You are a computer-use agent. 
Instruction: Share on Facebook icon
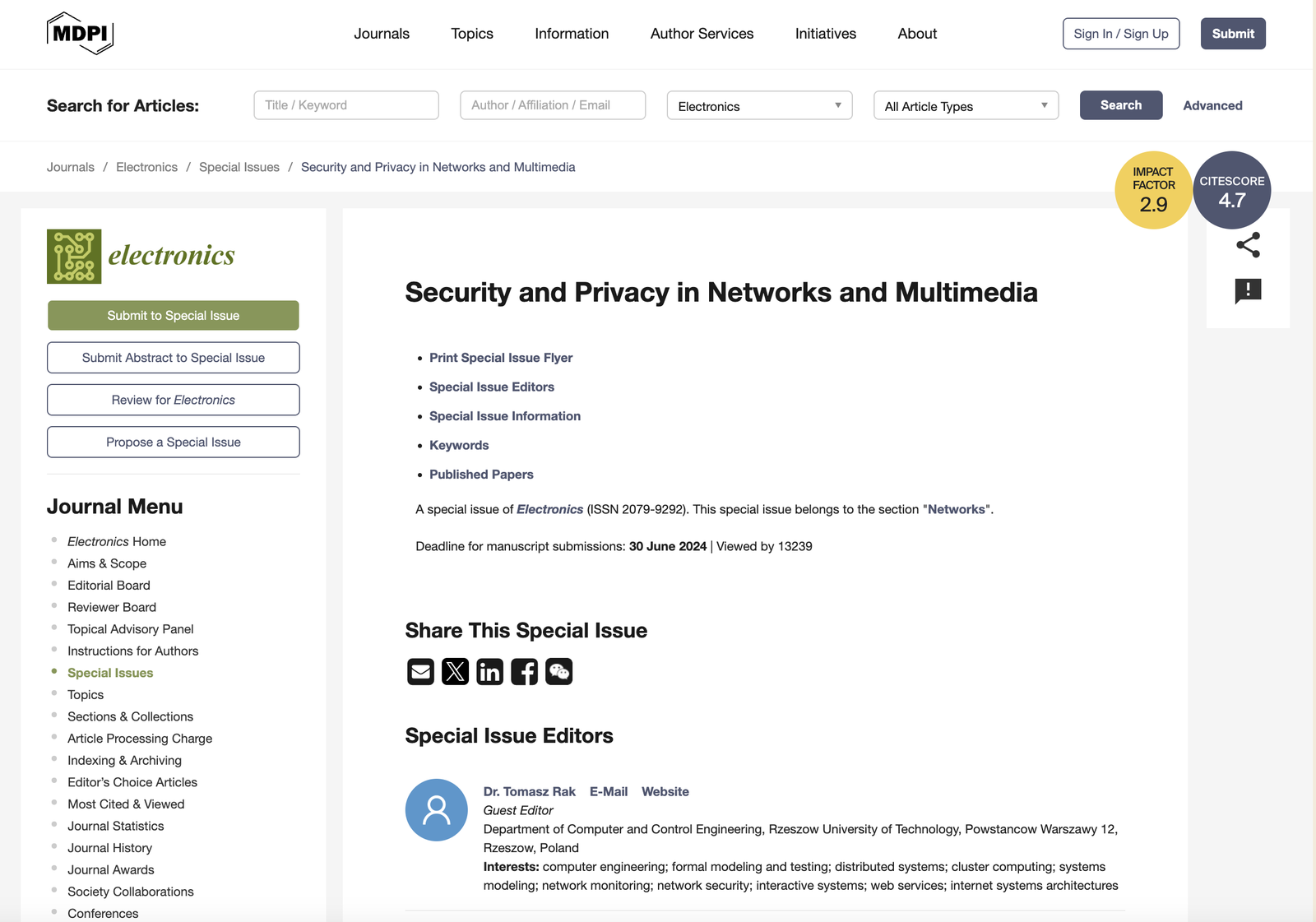(x=524, y=672)
